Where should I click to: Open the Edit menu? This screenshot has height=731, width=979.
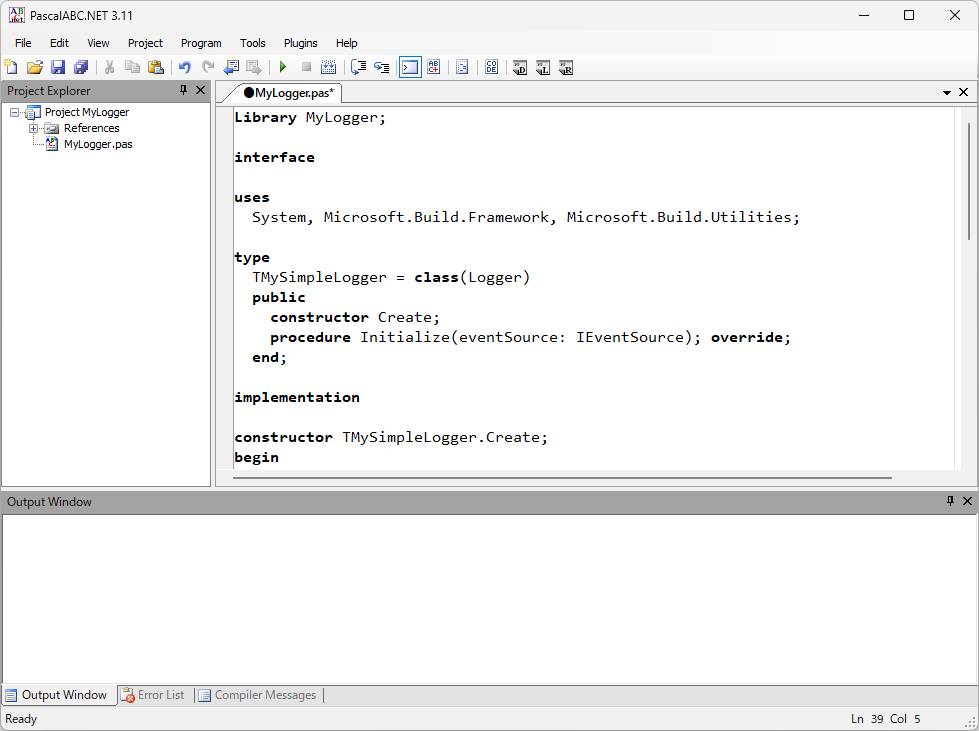pyautogui.click(x=59, y=43)
